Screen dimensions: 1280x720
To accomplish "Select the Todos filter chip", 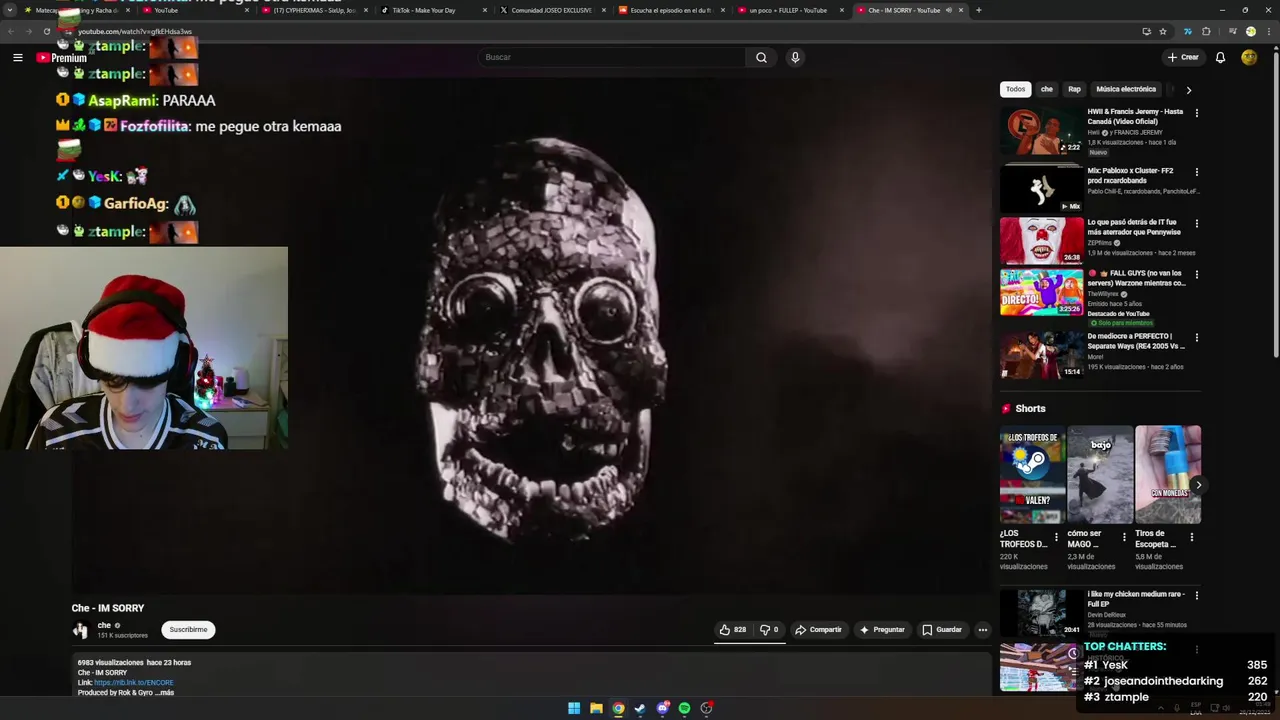I will [1015, 89].
